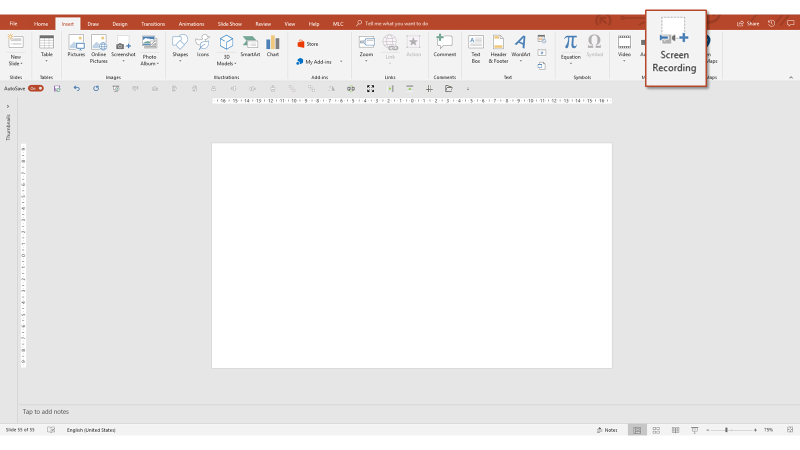Switch to Slide Sorter view
This screenshot has height=450, width=800.
point(656,430)
